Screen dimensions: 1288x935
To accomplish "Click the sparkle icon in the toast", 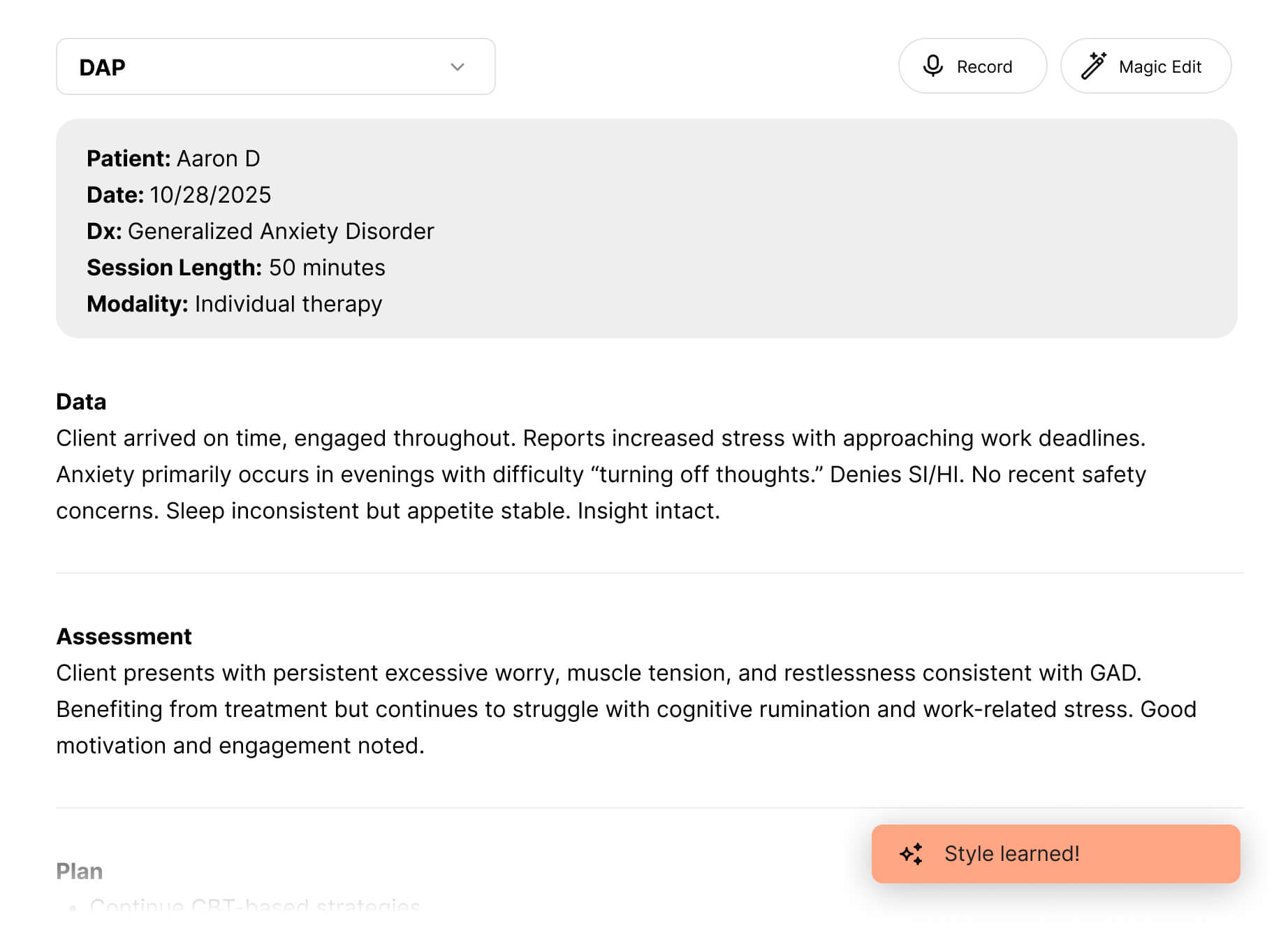I will click(x=911, y=853).
